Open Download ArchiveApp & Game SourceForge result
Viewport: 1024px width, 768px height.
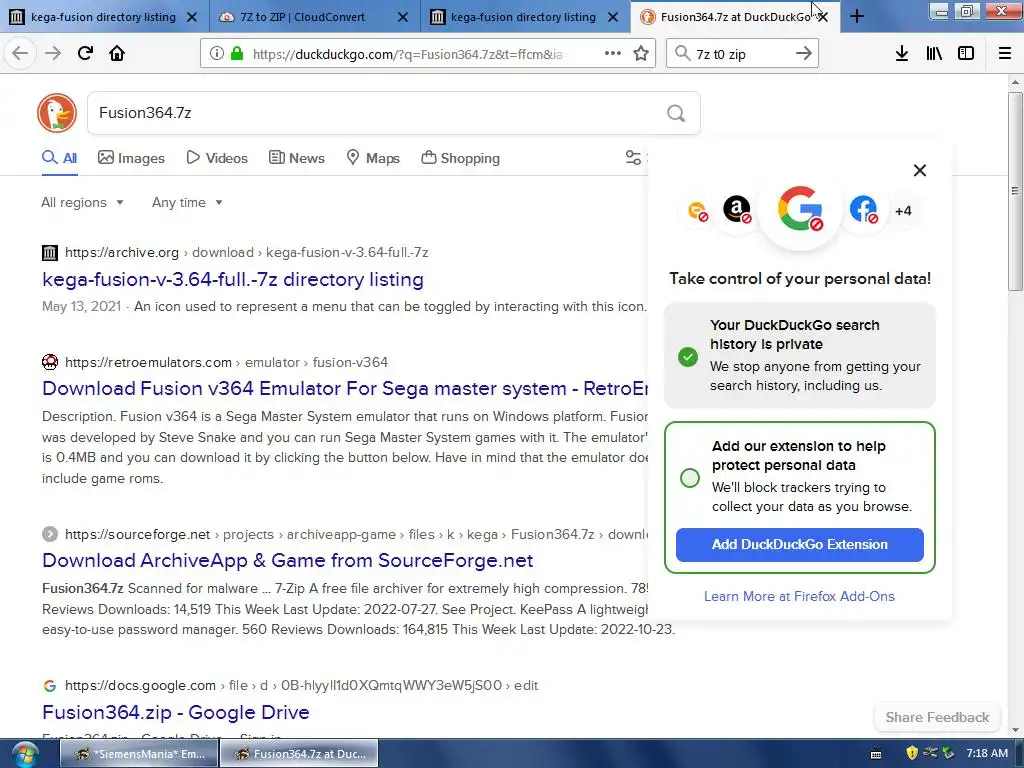pos(287,560)
